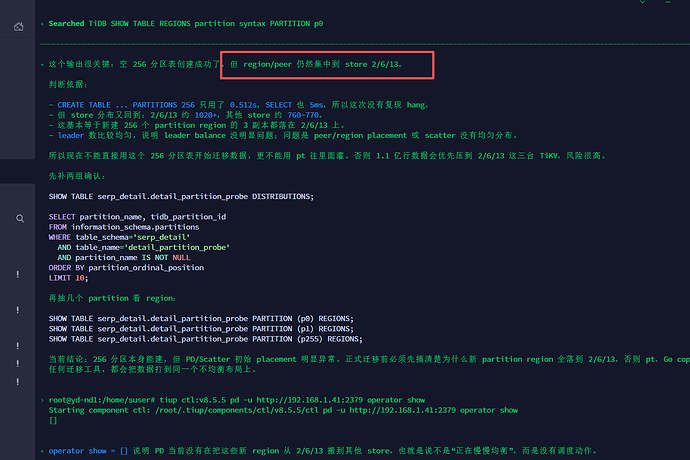Select the 'PARTITION (p255) REGIONS;' statement
Viewport: 690px width, 460px height.
pos(206,339)
